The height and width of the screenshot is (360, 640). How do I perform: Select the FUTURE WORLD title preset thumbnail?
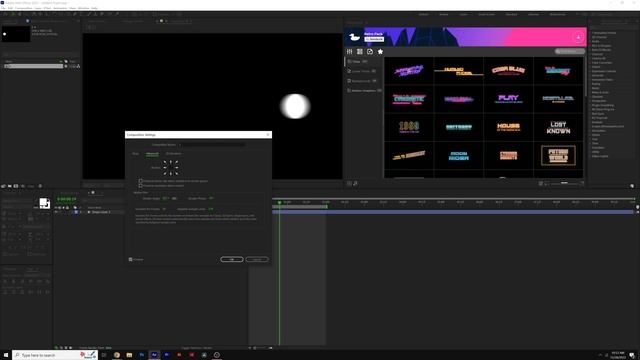(x=558, y=156)
